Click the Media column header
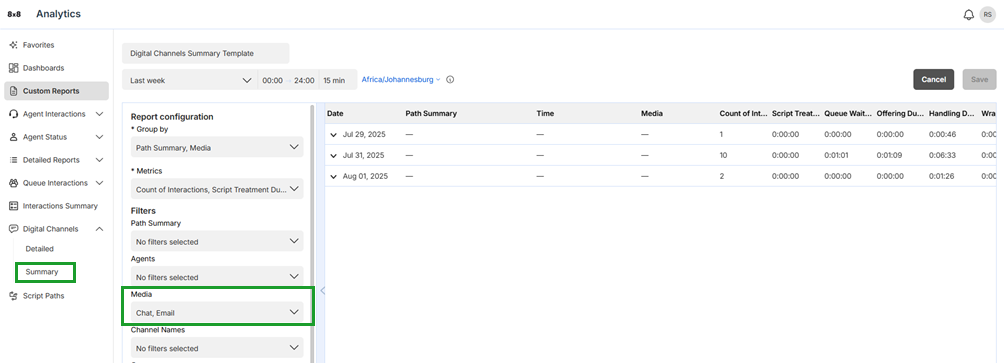This screenshot has width=1004, height=363. (652, 114)
